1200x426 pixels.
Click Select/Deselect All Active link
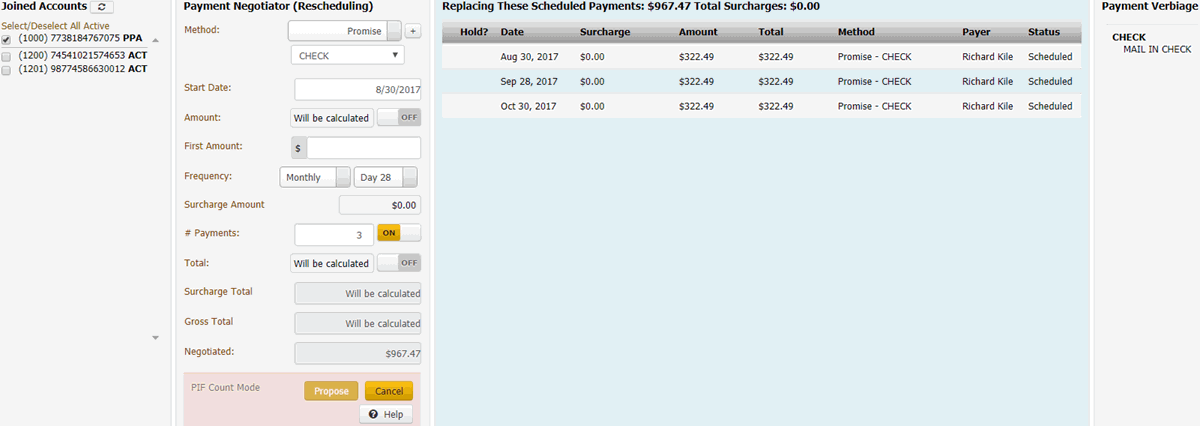point(55,26)
